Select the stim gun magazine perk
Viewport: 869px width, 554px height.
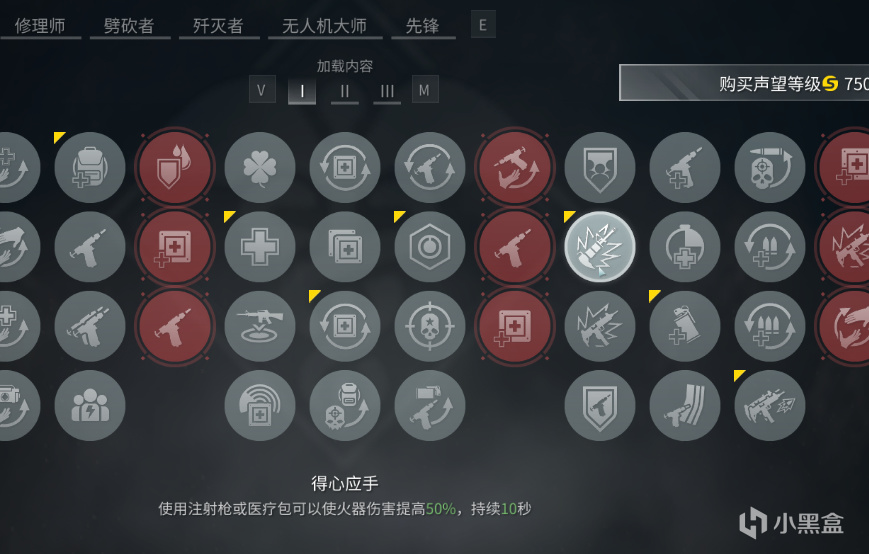(684, 406)
